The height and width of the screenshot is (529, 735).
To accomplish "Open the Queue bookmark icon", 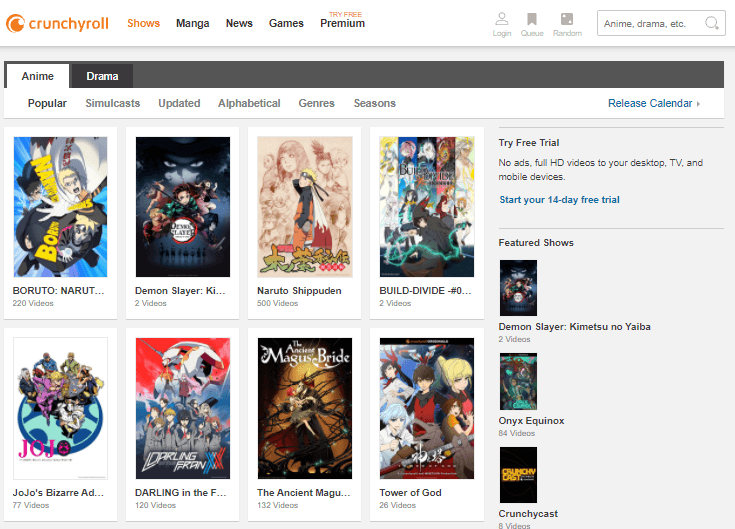I will pyautogui.click(x=532, y=19).
